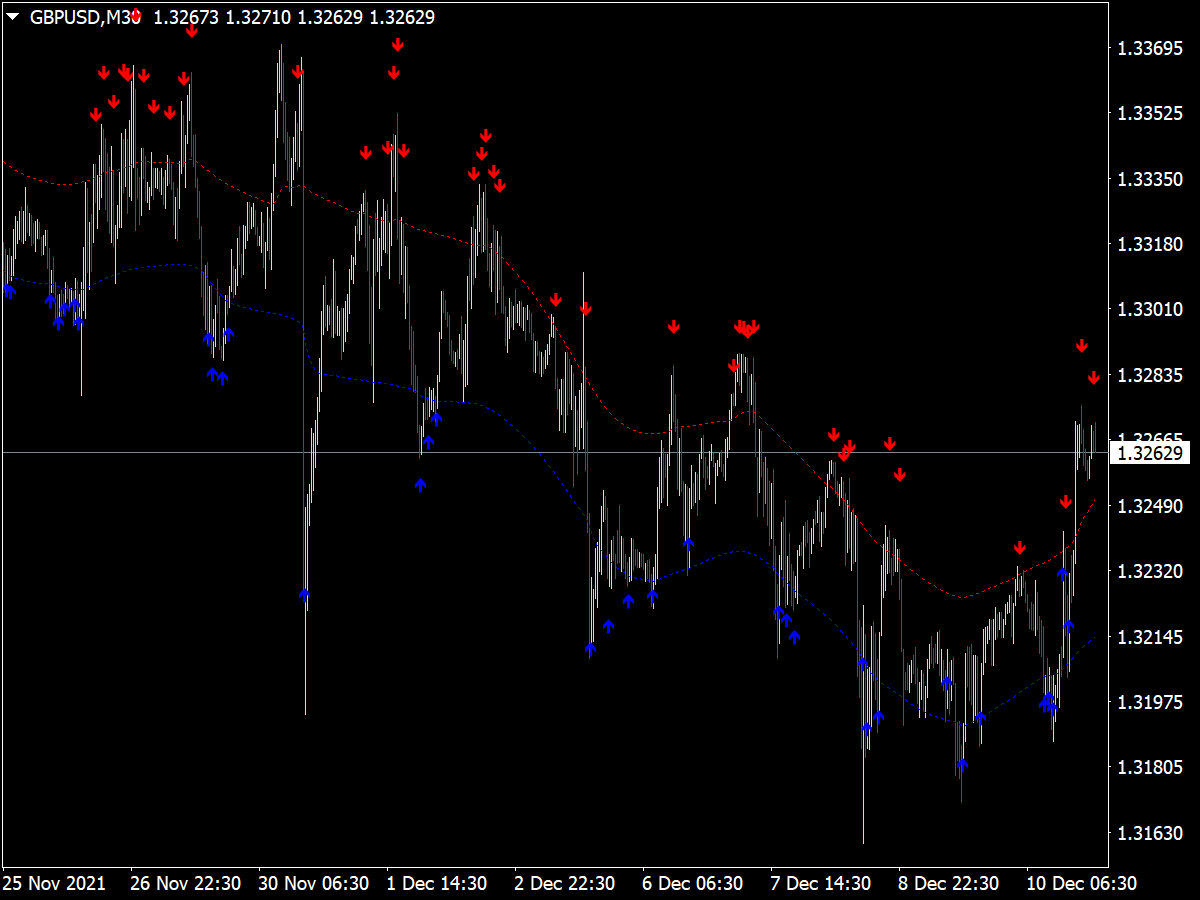Image resolution: width=1200 pixels, height=900 pixels.
Task: Click the 1.33695 price axis label
Action: pyautogui.click(x=1150, y=48)
